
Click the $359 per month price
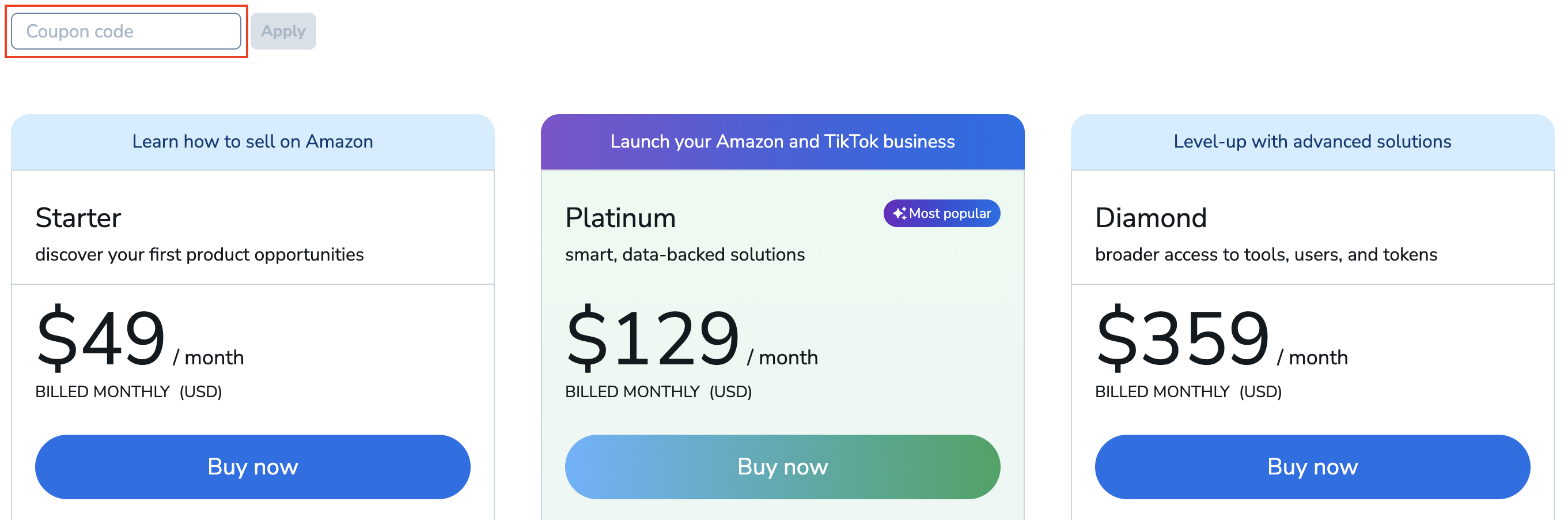coord(1182,338)
